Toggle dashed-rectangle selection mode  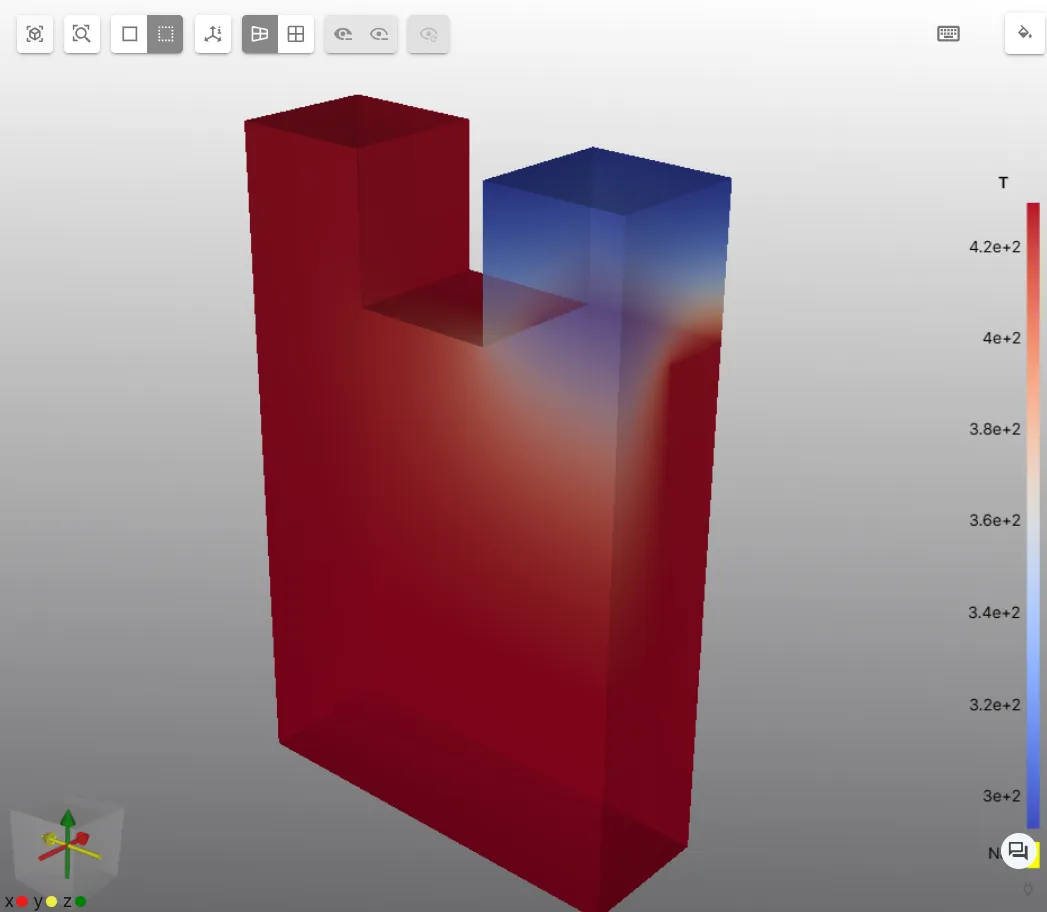pos(165,34)
